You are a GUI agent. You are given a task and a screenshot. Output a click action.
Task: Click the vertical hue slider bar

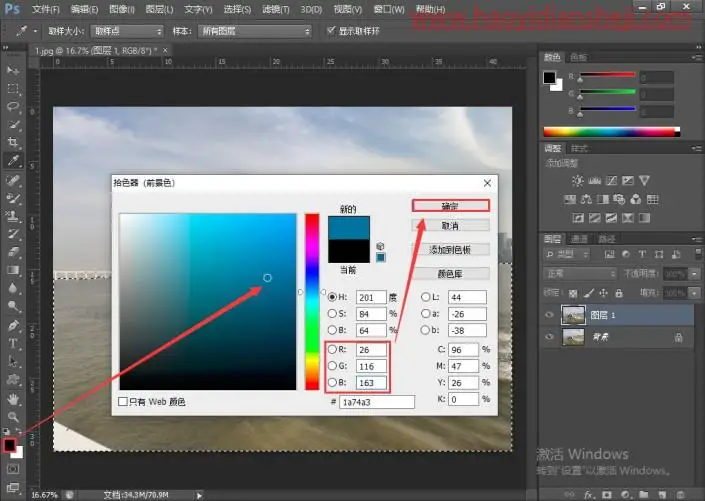click(x=312, y=302)
